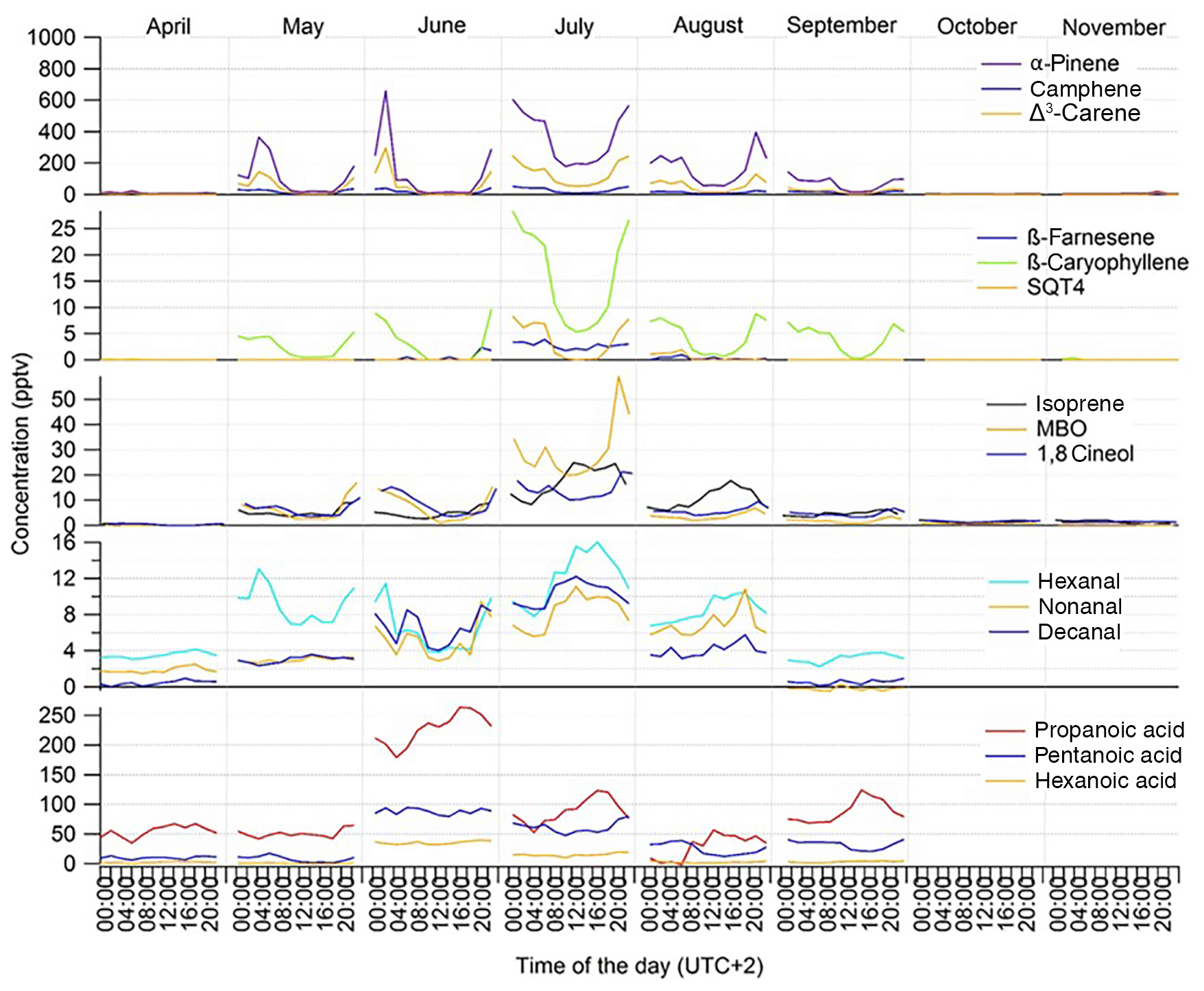Click the SQT4 legend label

[1055, 287]
